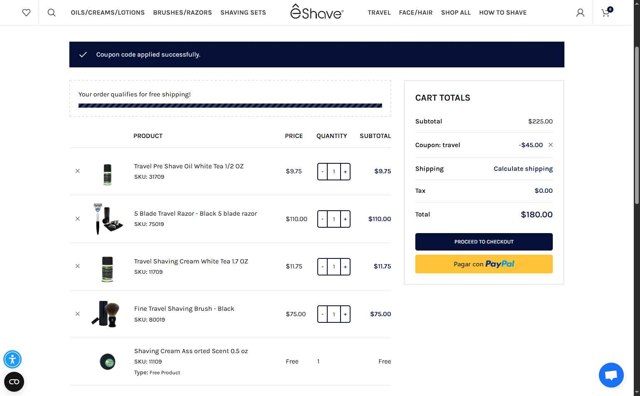
Task: Open the shopping cart icon
Action: (607, 12)
